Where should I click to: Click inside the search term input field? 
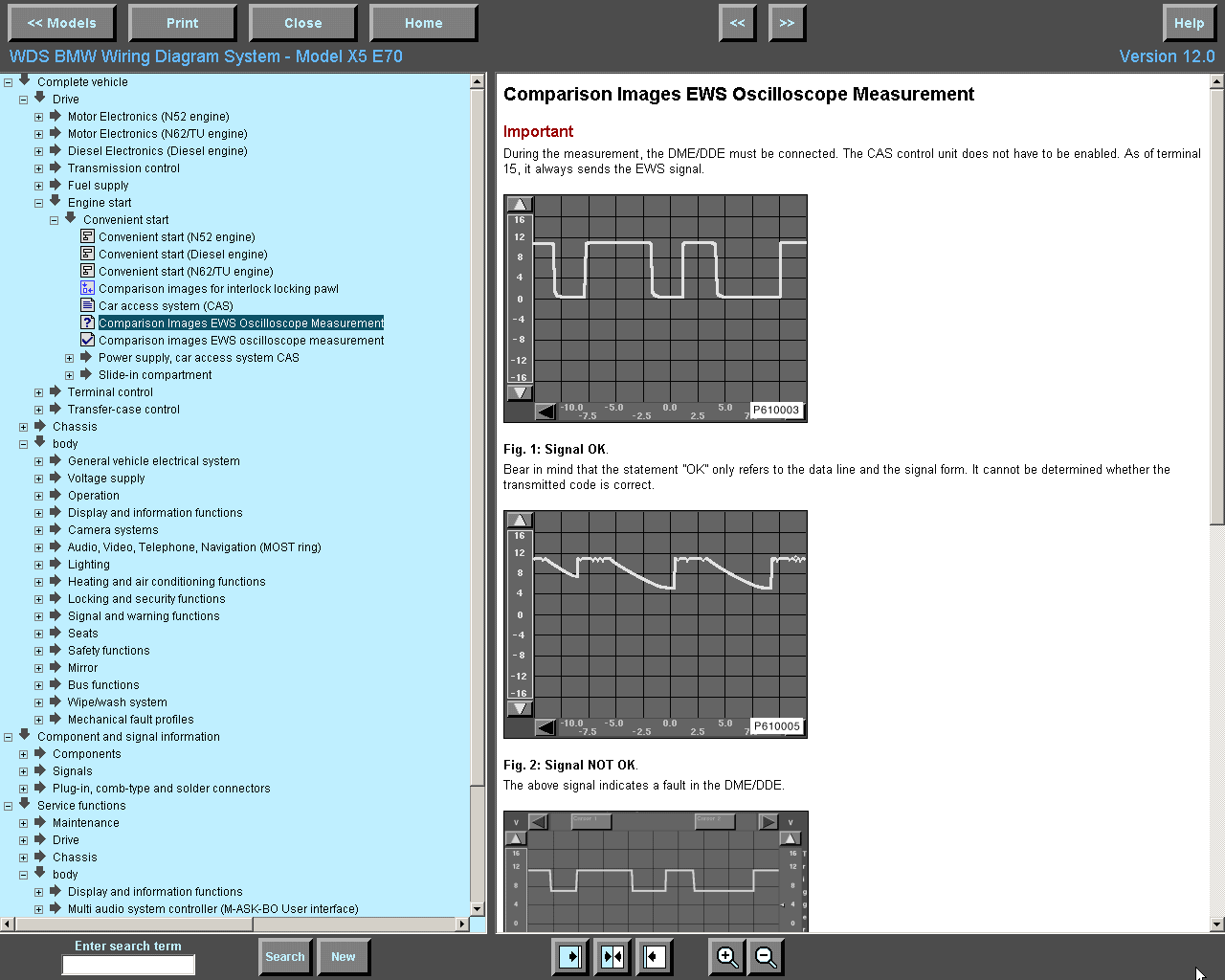click(127, 965)
